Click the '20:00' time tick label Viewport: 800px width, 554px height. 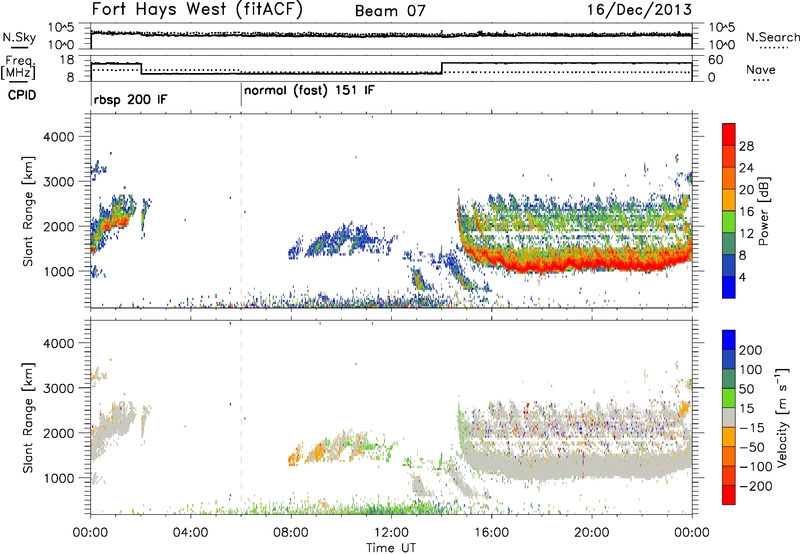[591, 533]
